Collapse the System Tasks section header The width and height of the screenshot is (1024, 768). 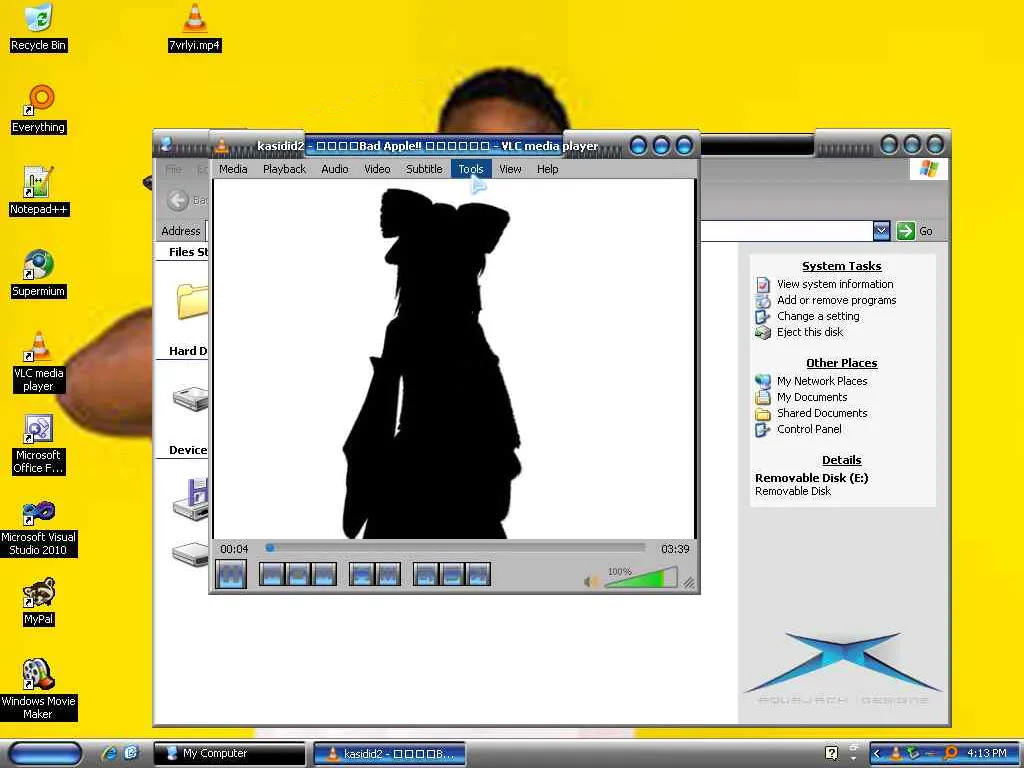pos(841,266)
